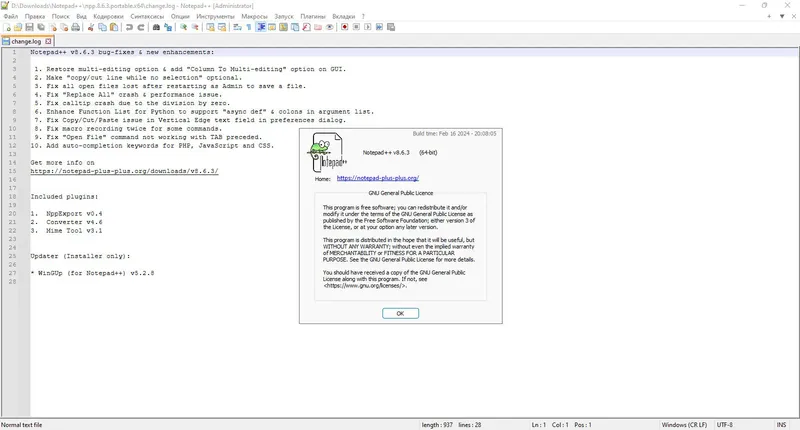Close the change.log tab with its X
The width and height of the screenshot is (800, 430).
coord(48,41)
